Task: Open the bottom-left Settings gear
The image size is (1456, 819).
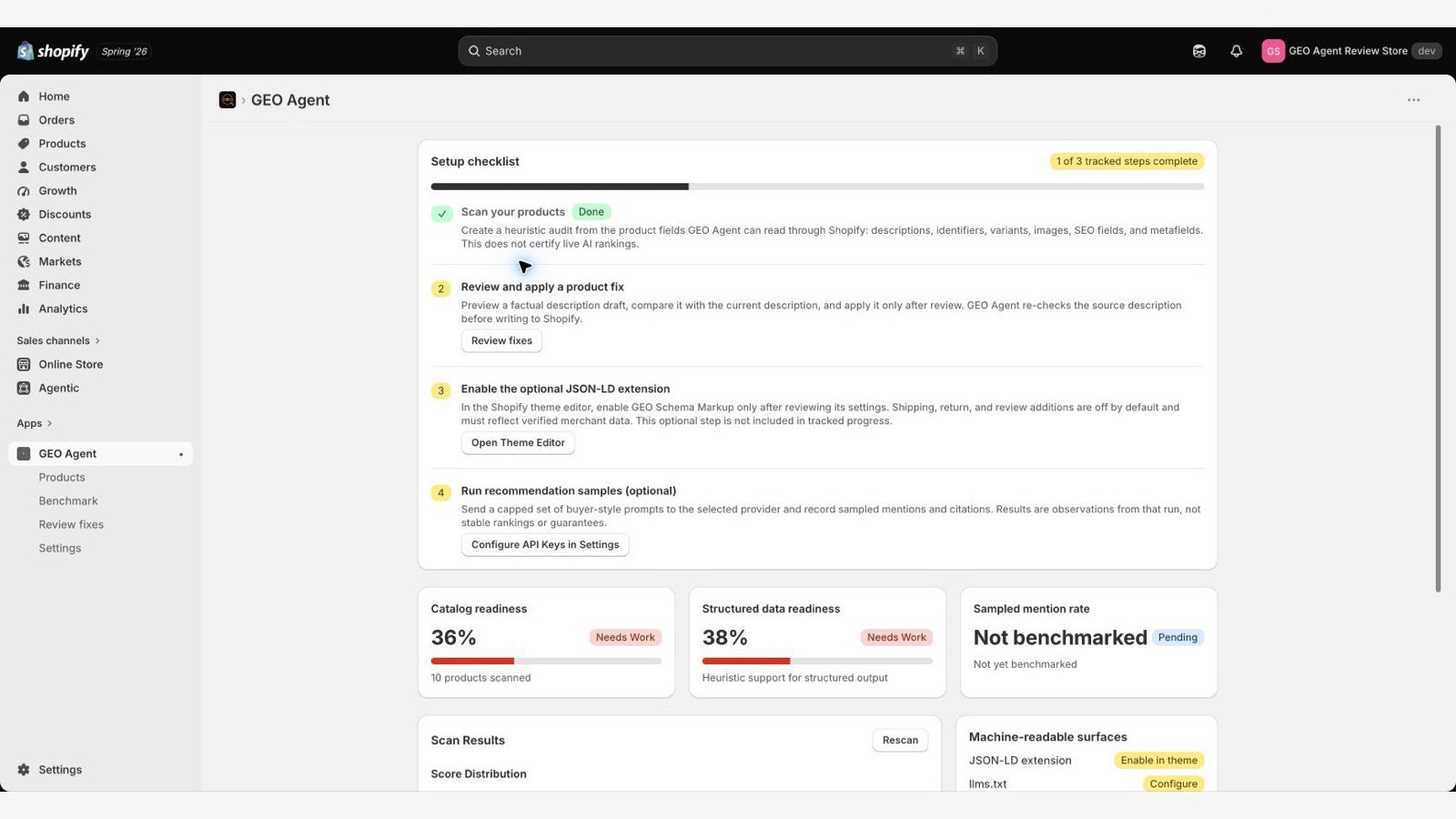Action: coord(24,770)
